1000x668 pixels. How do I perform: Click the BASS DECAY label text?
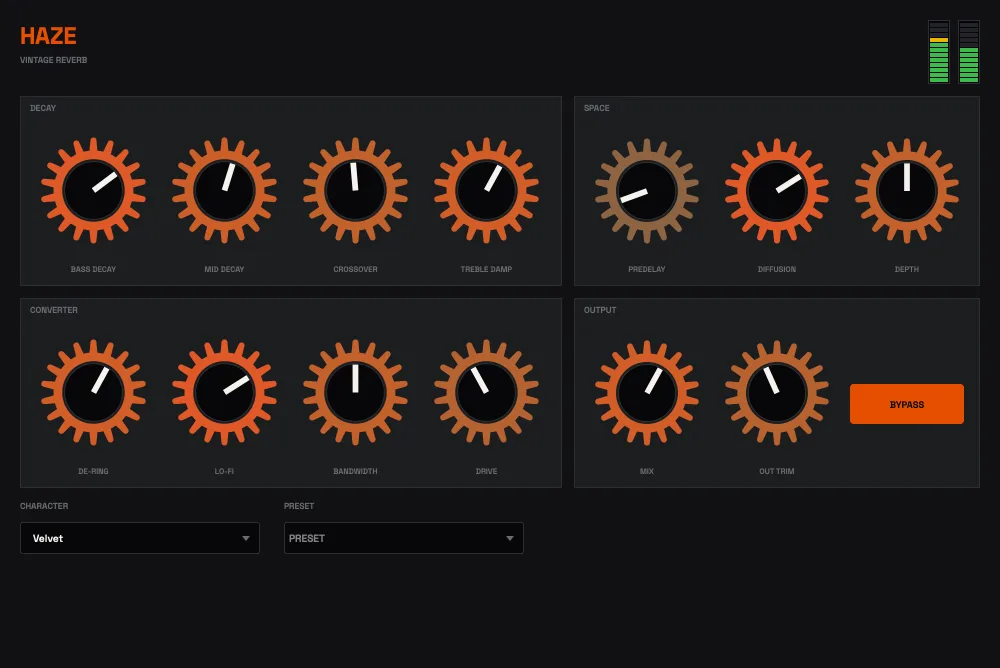(93, 269)
